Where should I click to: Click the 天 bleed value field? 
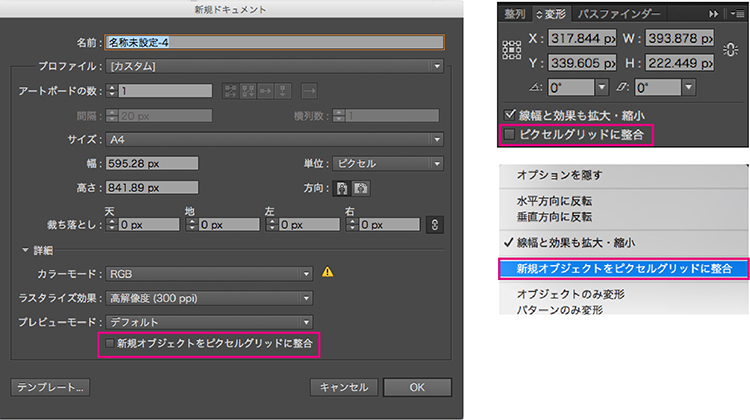click(x=149, y=225)
